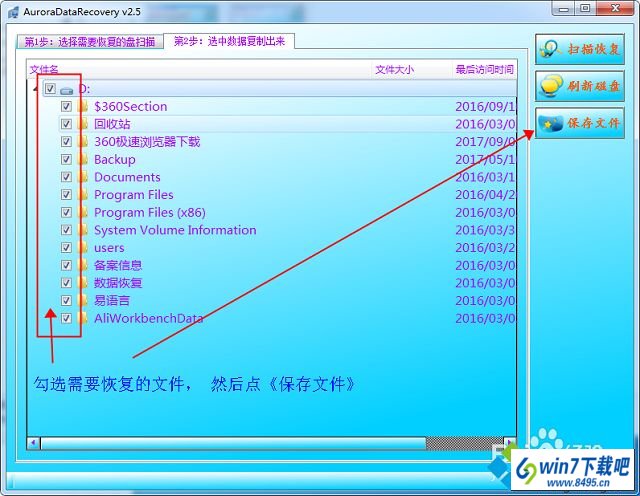Click the Documents folder icon

click(x=83, y=177)
